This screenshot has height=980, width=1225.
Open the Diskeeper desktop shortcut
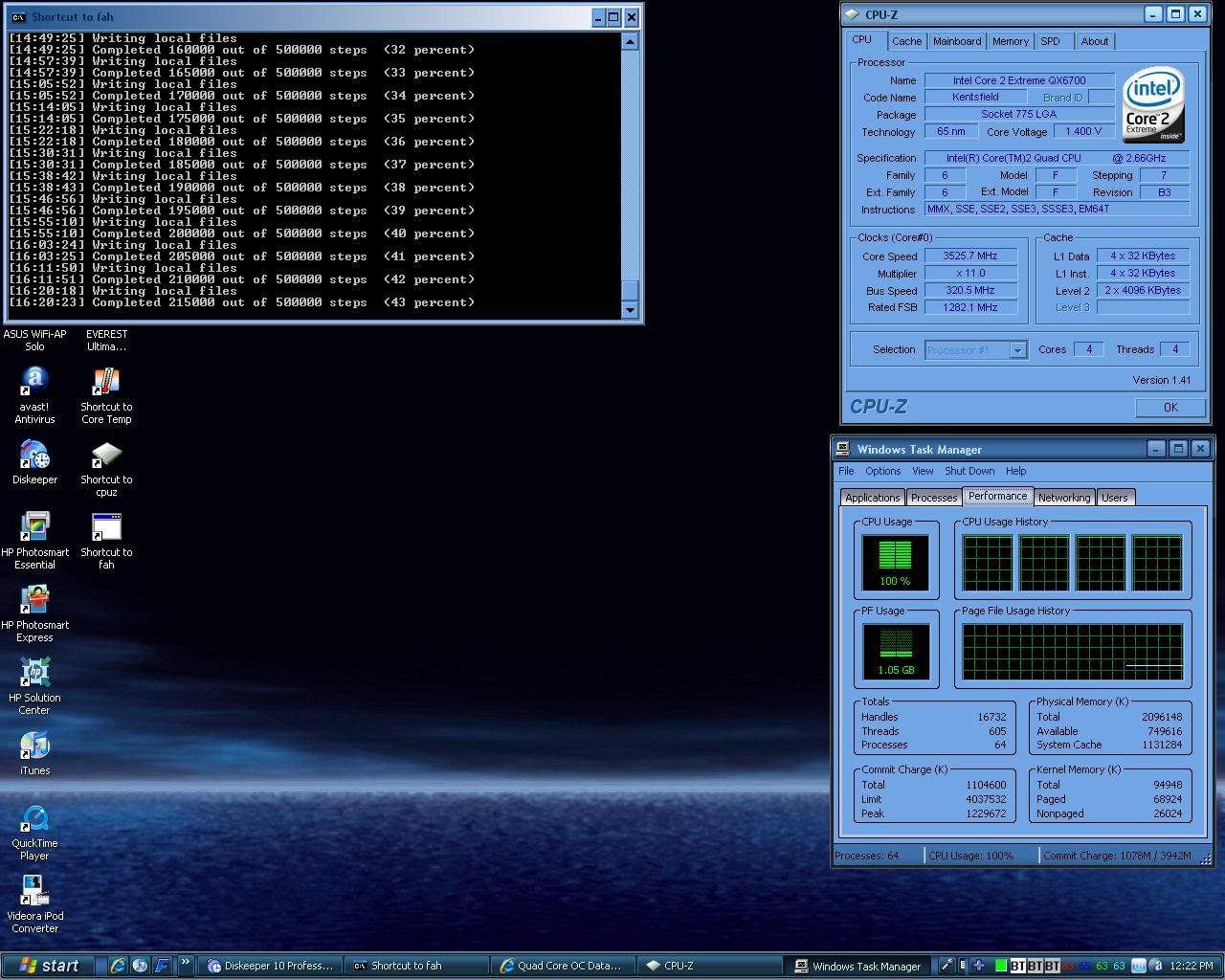tap(34, 462)
